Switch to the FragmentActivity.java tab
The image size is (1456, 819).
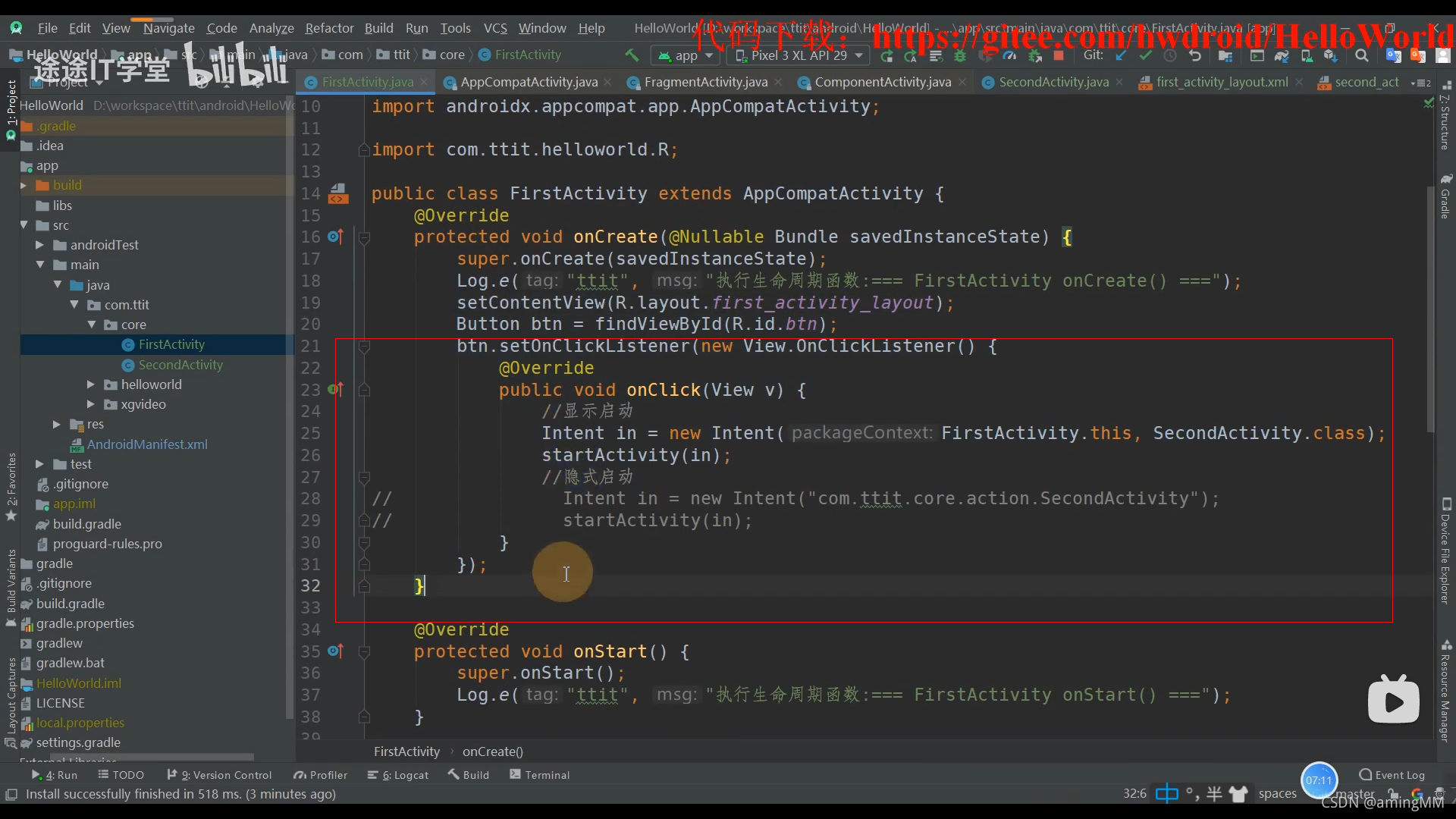tap(705, 82)
